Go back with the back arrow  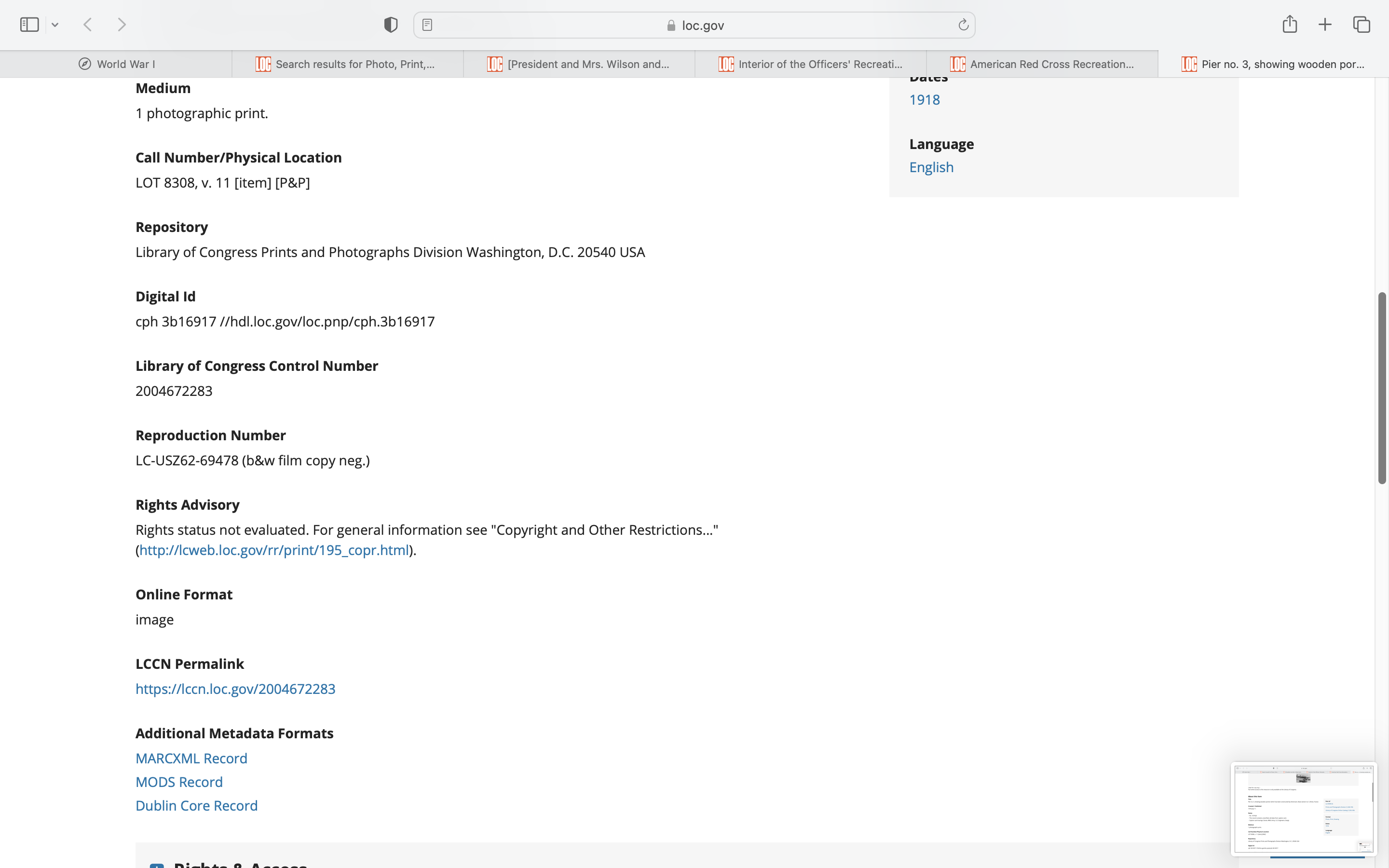pos(88,25)
